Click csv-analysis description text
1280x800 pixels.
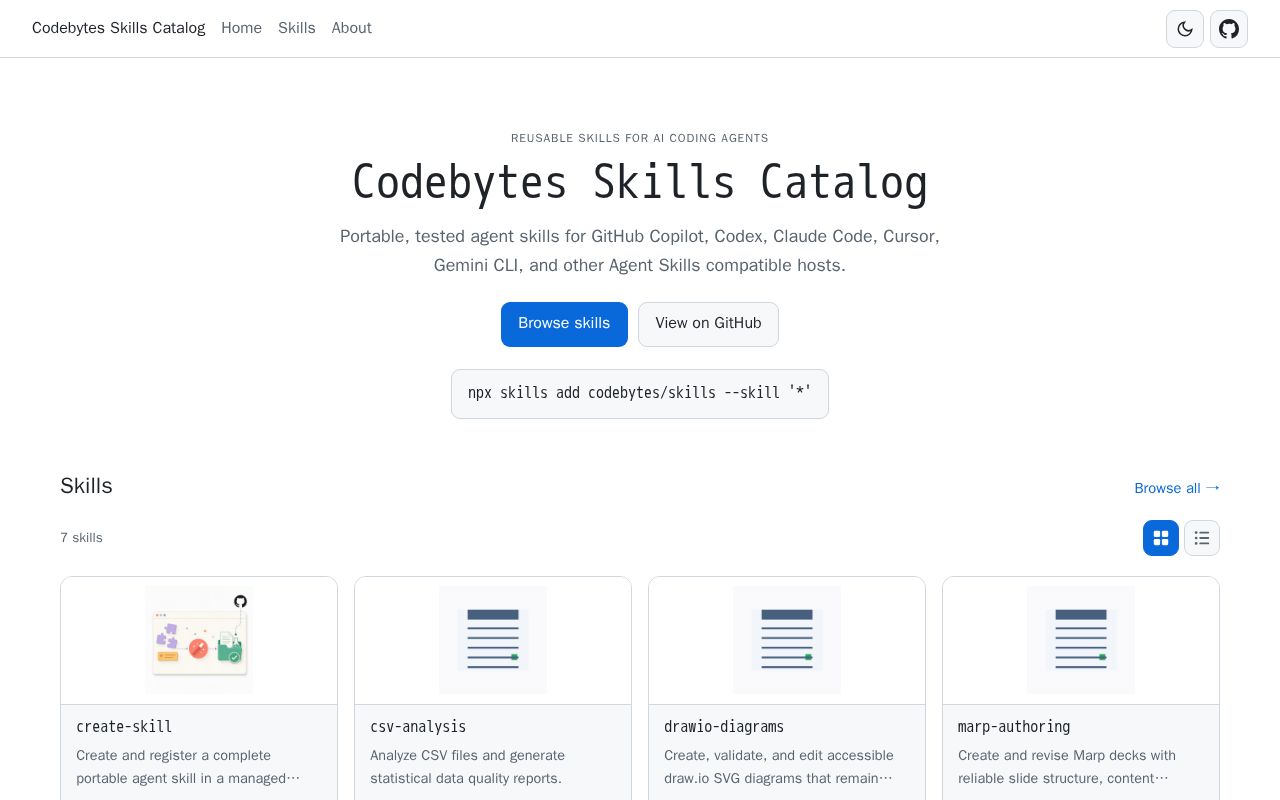pos(467,767)
